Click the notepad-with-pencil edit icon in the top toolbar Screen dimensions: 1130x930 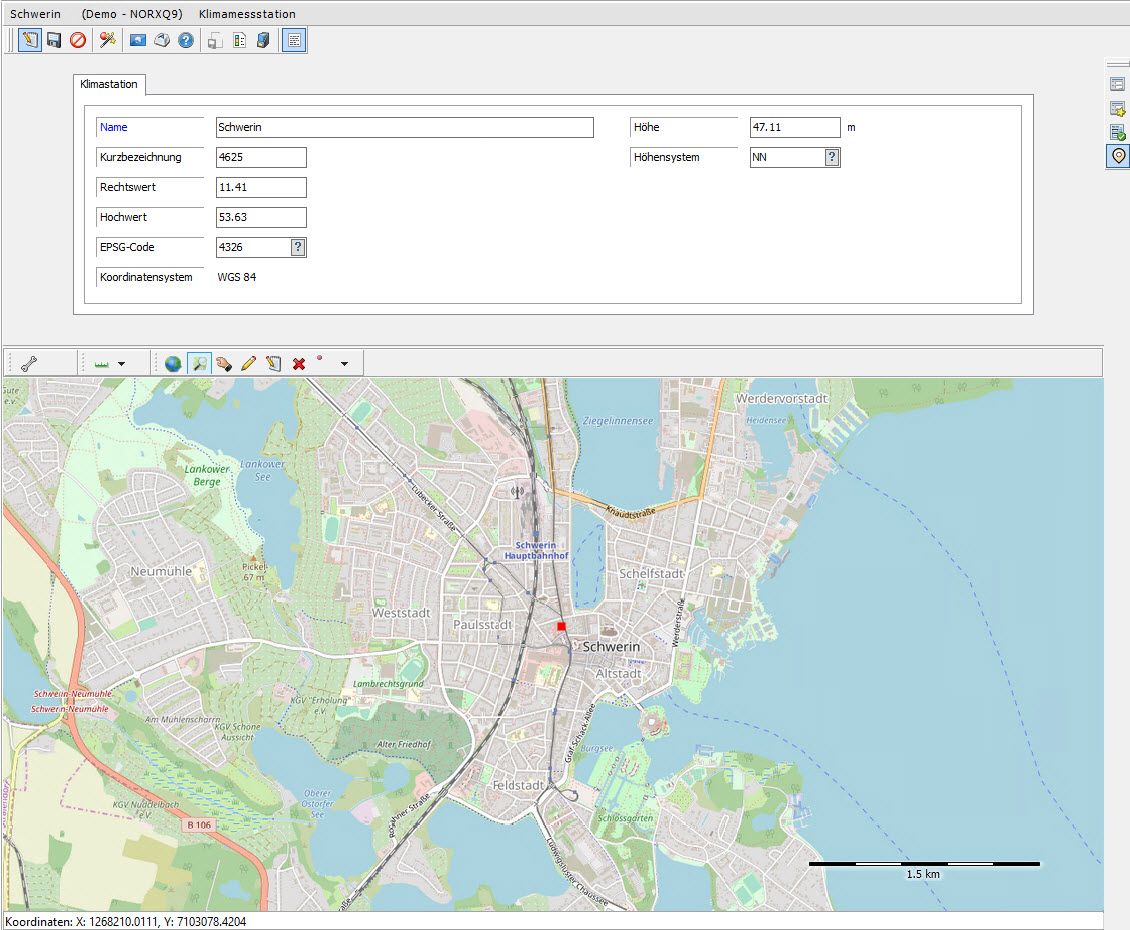click(x=30, y=40)
